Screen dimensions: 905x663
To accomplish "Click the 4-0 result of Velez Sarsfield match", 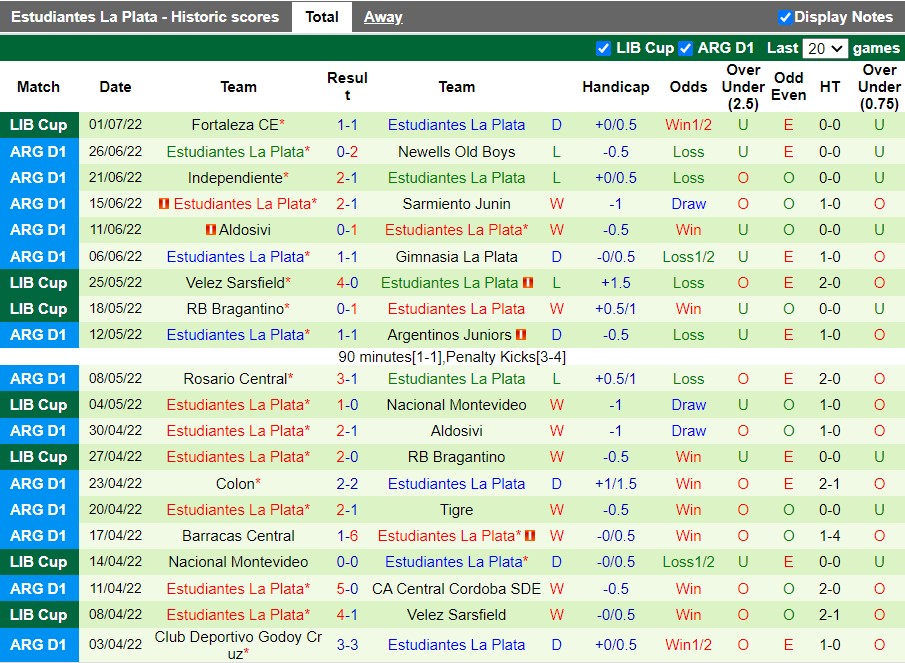I will (347, 283).
